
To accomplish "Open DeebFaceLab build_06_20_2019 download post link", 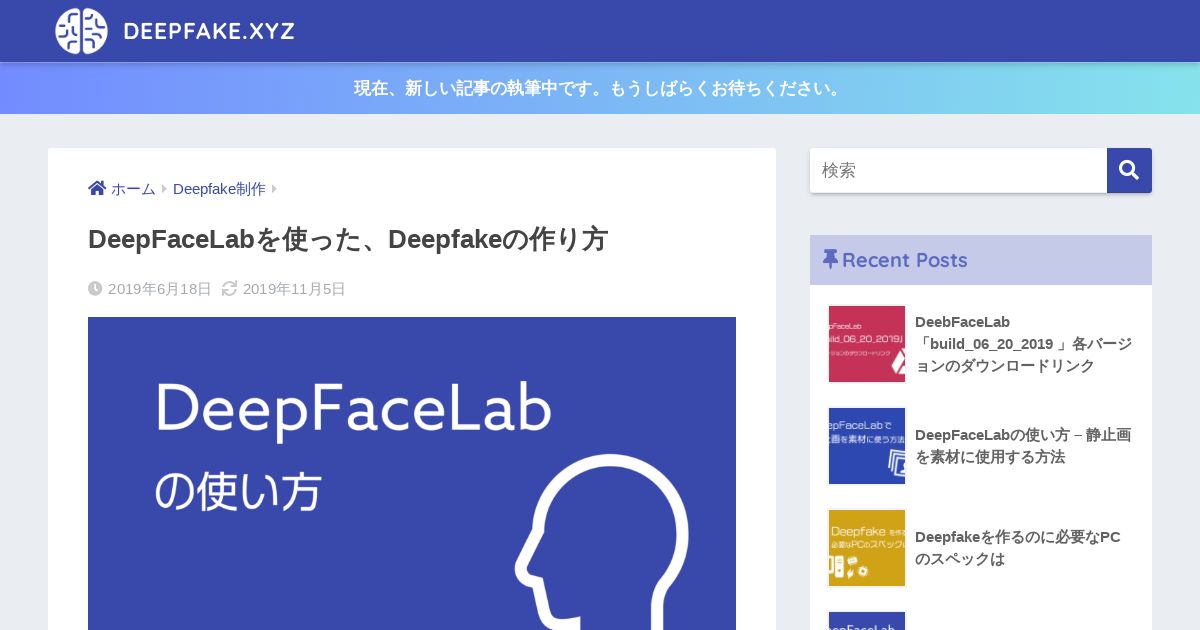I will click(x=1023, y=344).
